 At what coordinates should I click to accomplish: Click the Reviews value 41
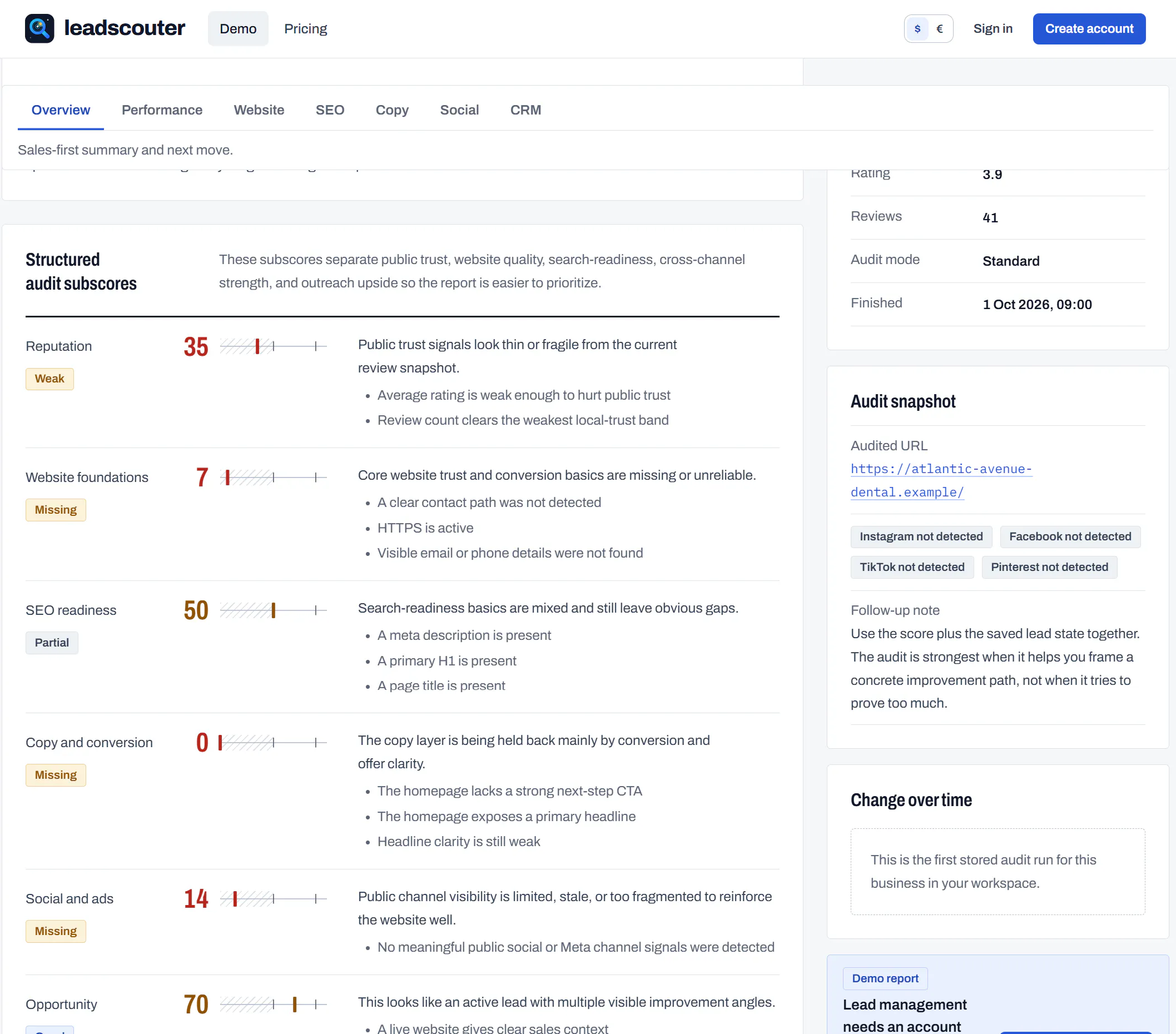pos(990,218)
